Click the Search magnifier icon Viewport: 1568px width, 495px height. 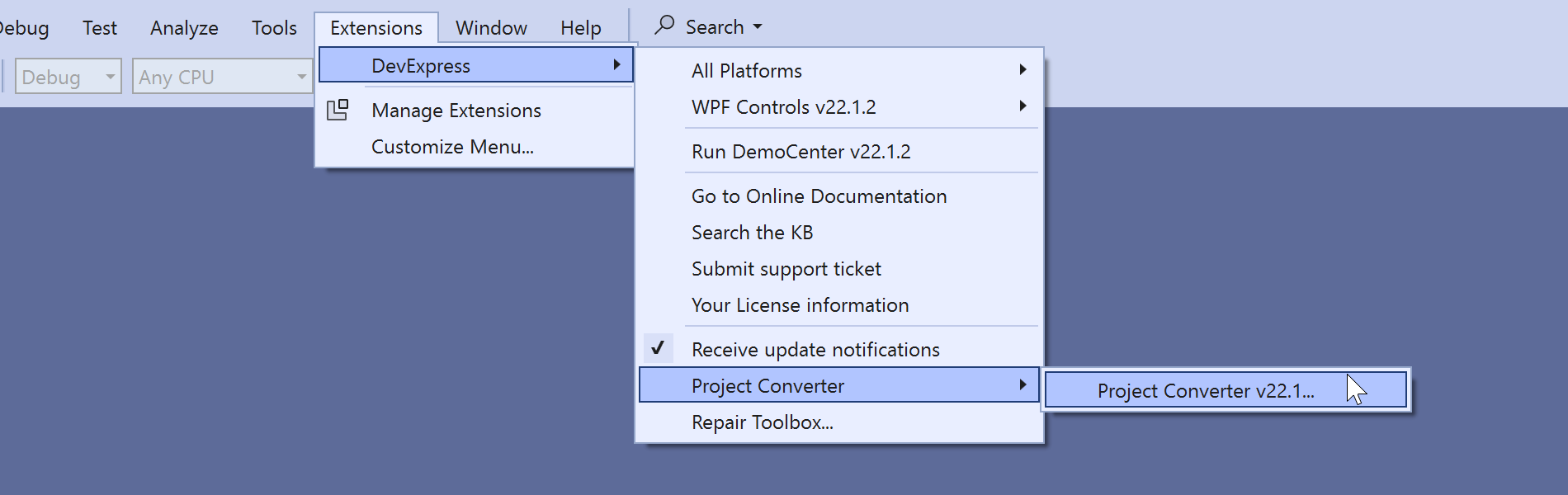click(664, 26)
